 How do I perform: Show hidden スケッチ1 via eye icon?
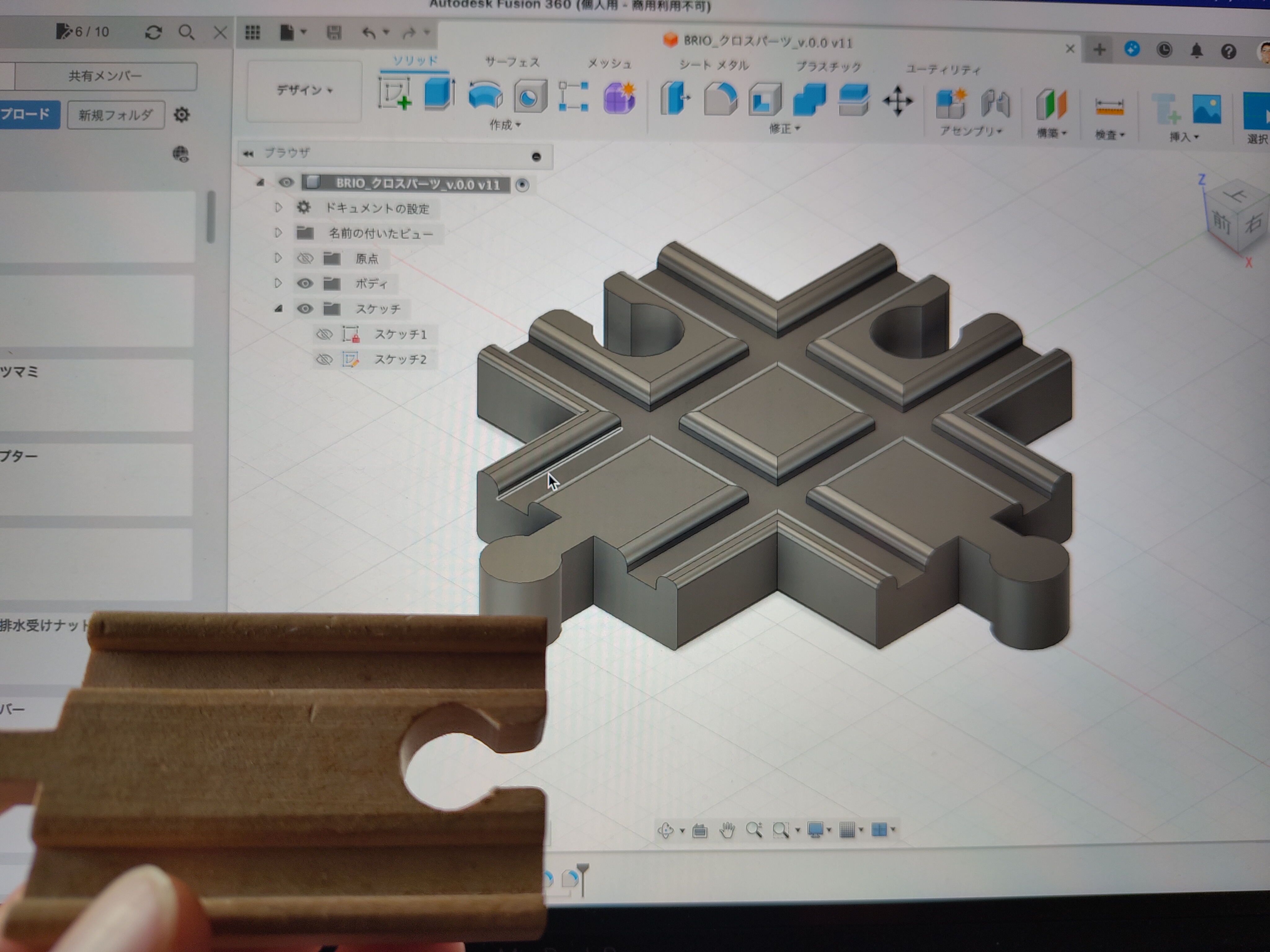click(324, 334)
